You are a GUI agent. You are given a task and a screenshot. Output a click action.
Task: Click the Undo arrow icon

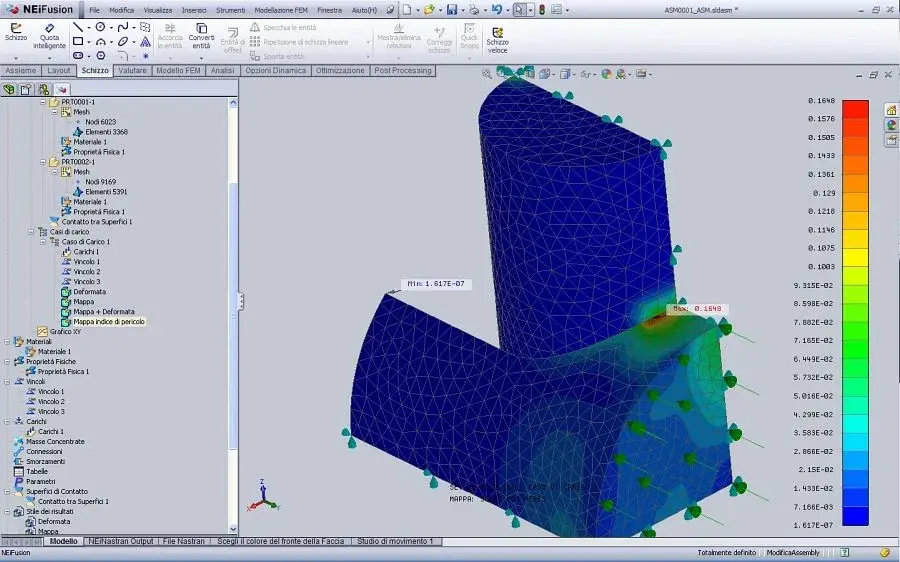click(496, 10)
